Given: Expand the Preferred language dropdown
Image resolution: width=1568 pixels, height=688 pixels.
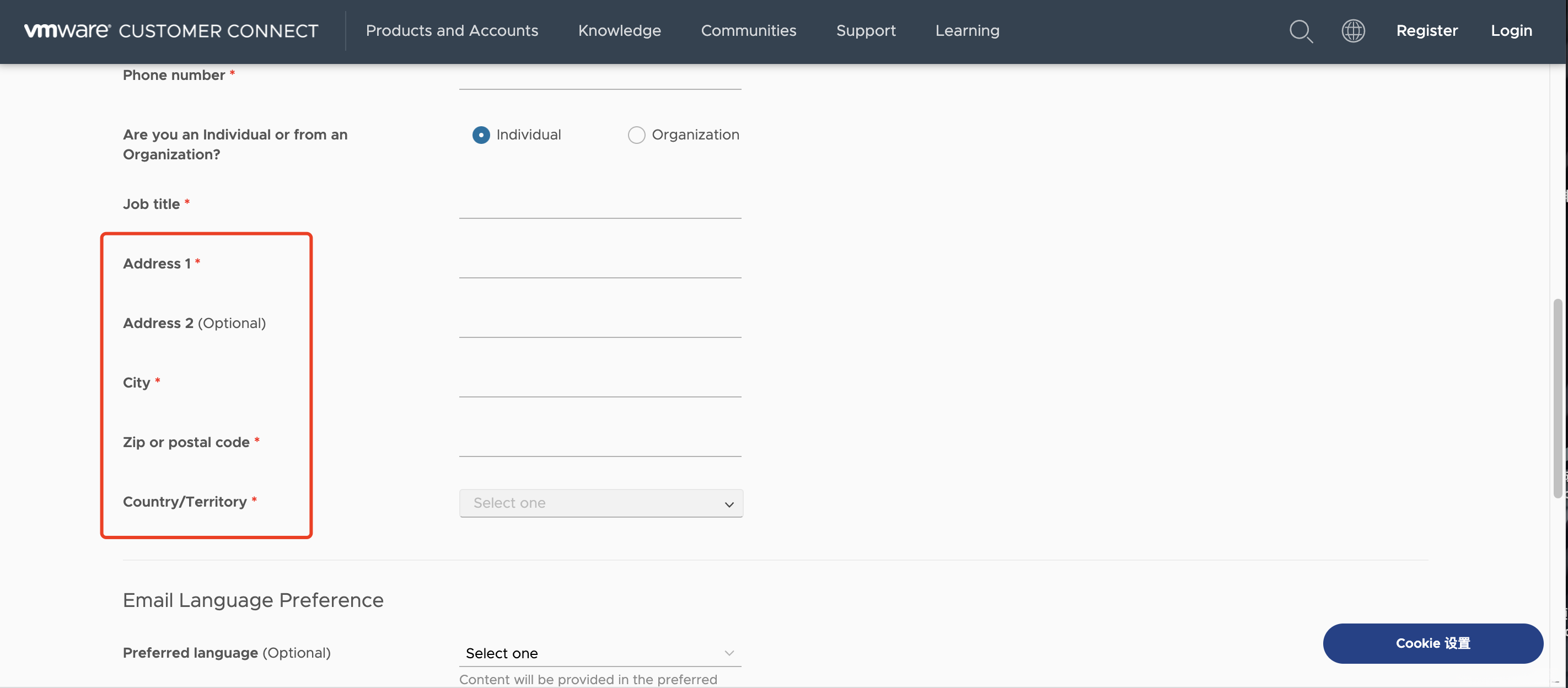Looking at the screenshot, I should (x=599, y=653).
